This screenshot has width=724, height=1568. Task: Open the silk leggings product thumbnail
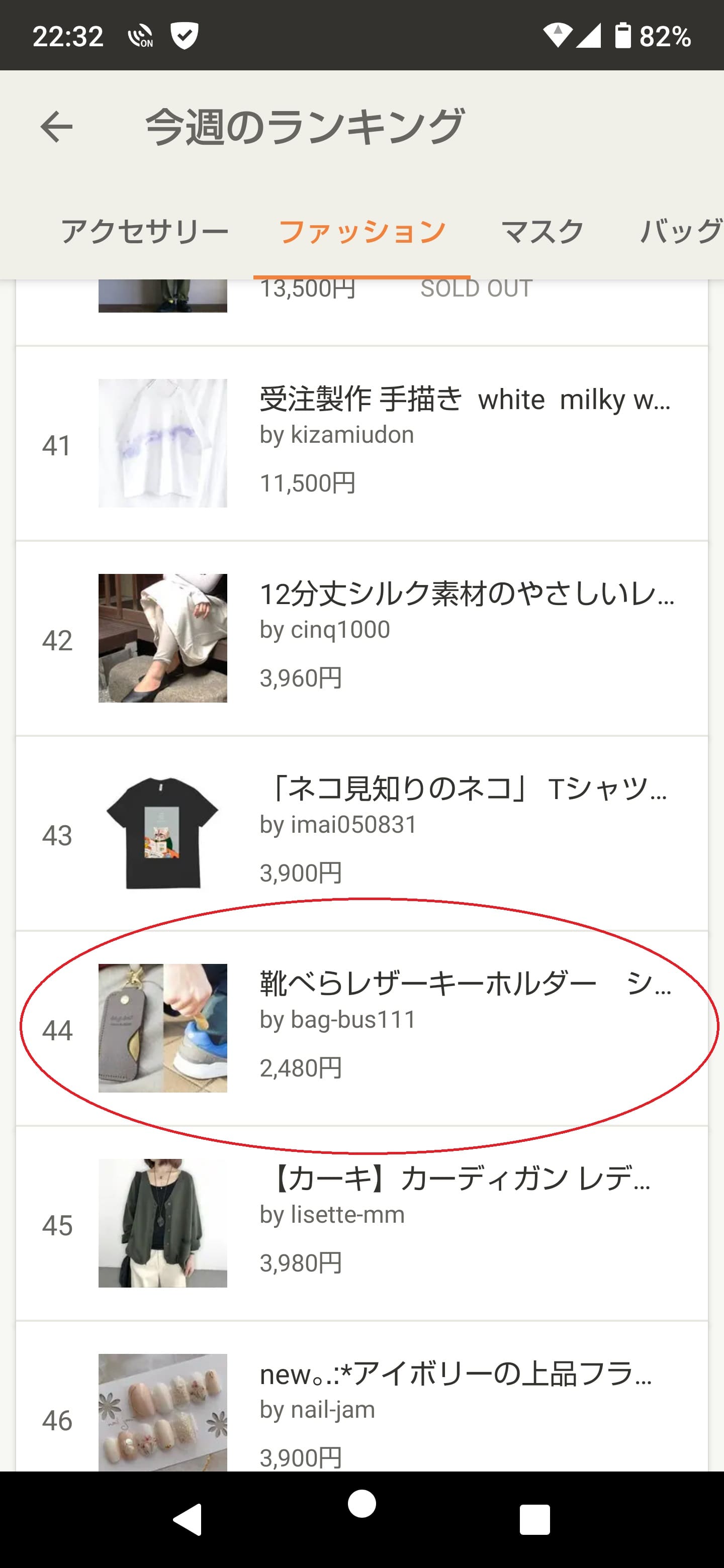click(162, 638)
